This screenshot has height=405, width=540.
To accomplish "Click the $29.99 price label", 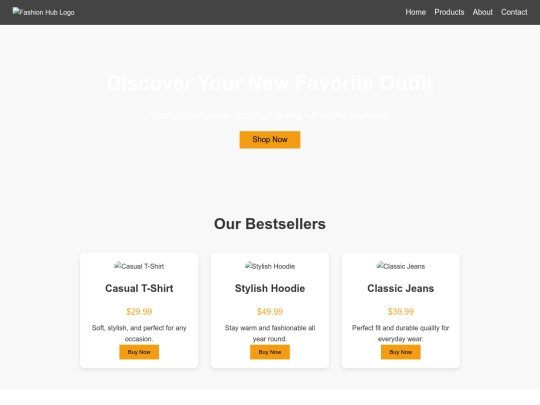I will [139, 312].
